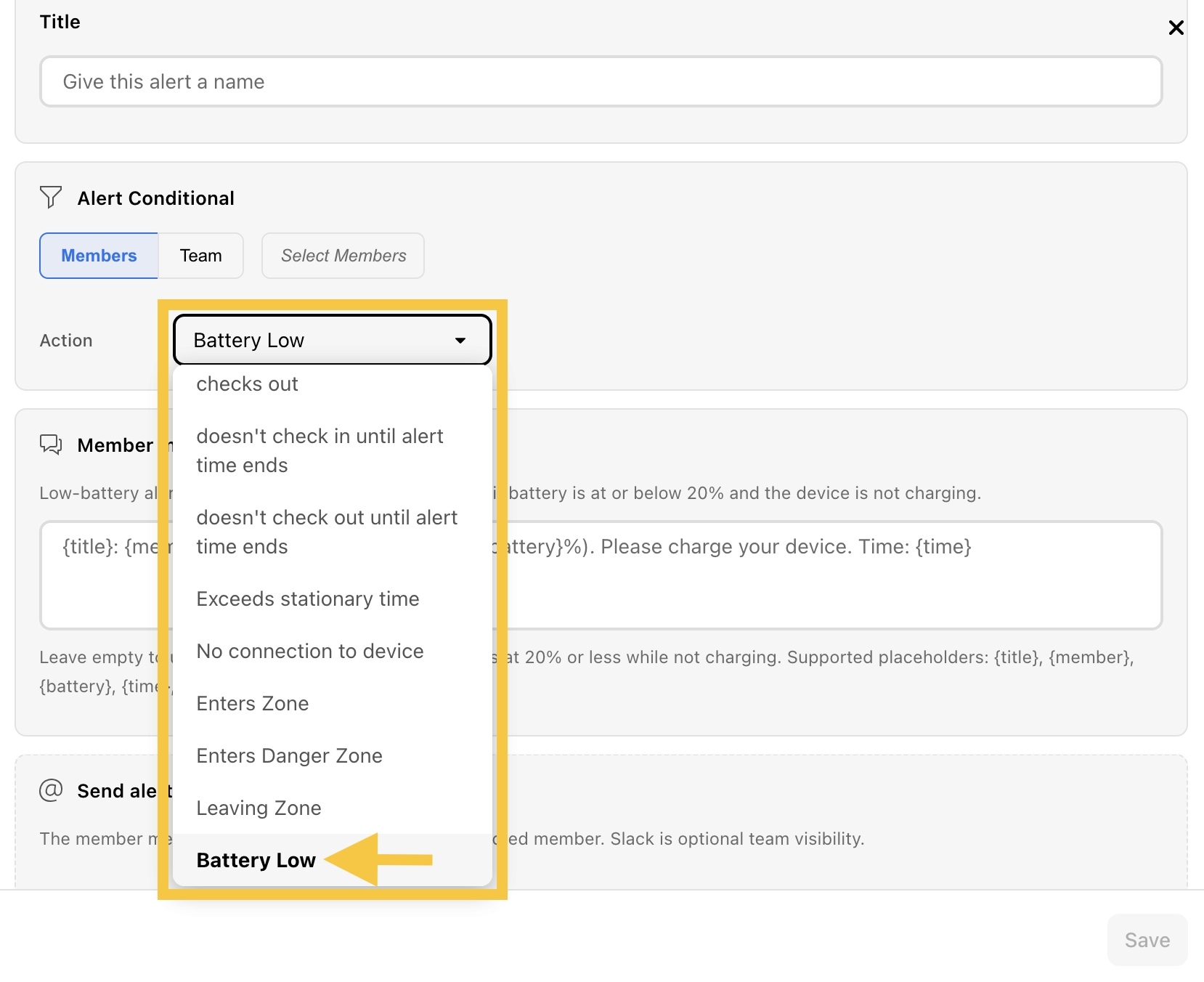This screenshot has height=982, width=1204.
Task: Click the @ icon beside Send alert
Action: (x=51, y=790)
